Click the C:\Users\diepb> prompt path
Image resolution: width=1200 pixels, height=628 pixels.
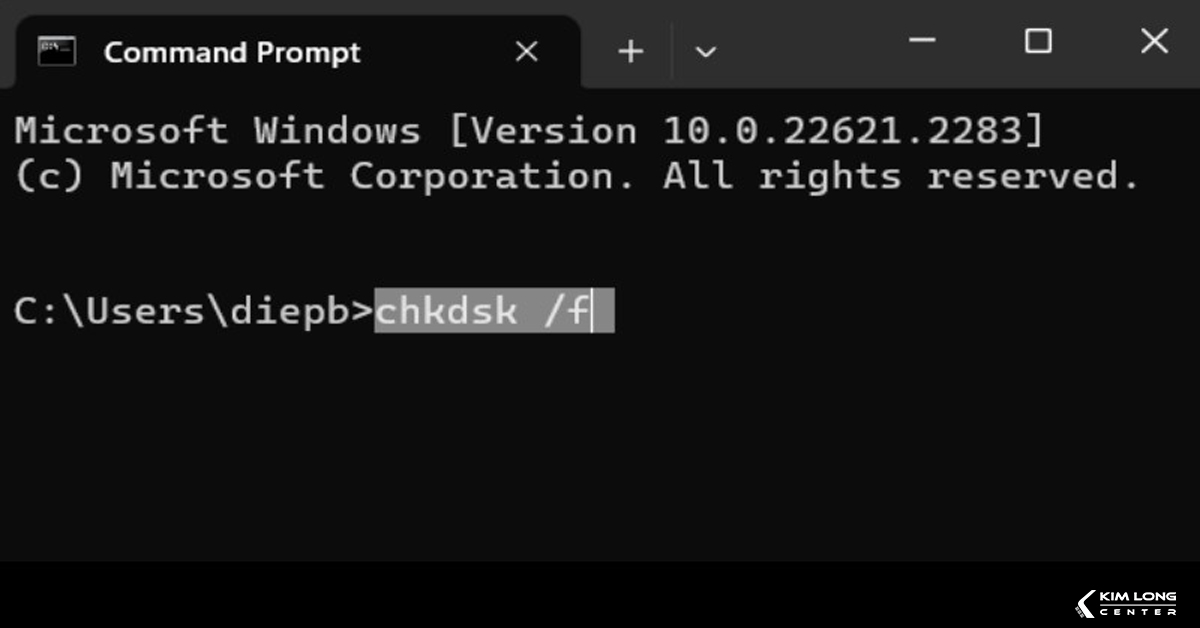click(192, 311)
